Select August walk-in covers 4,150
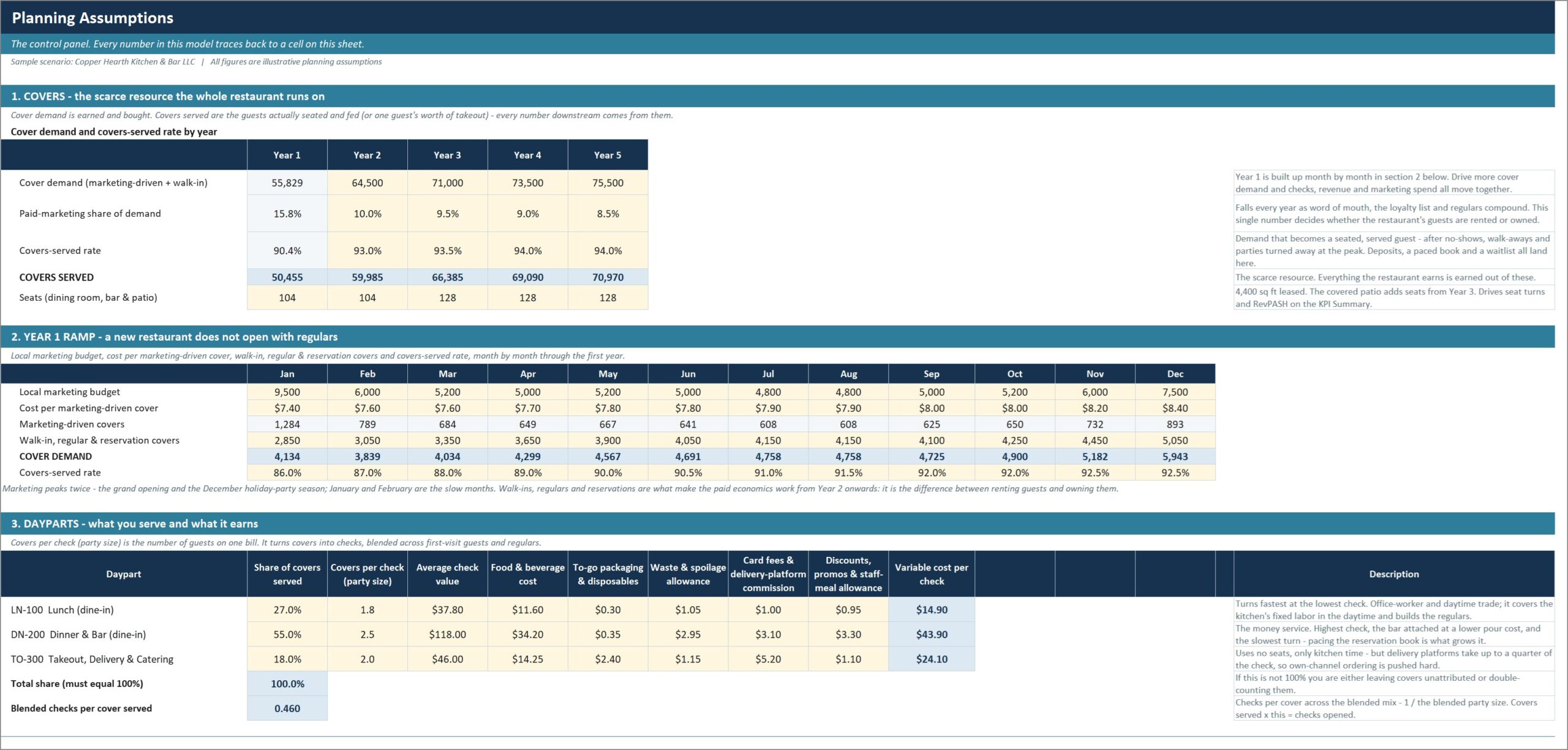 848,440
